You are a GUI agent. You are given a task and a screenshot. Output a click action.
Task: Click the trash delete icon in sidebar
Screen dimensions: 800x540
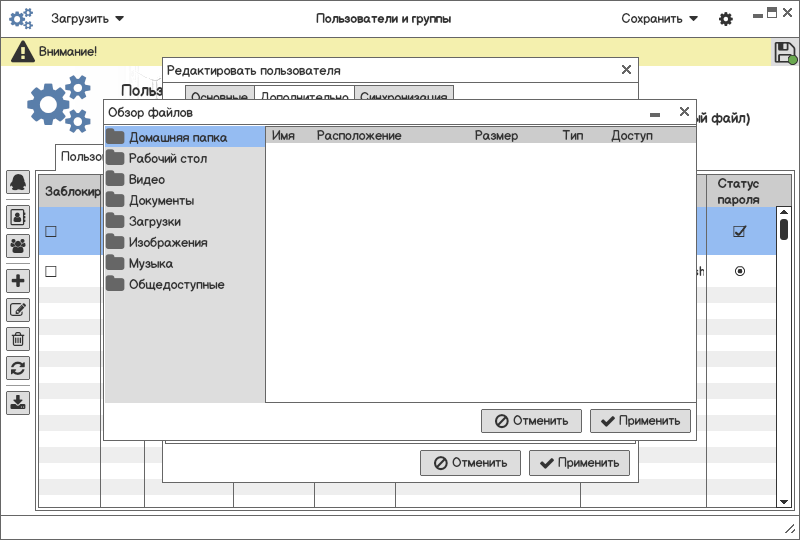tap(18, 339)
